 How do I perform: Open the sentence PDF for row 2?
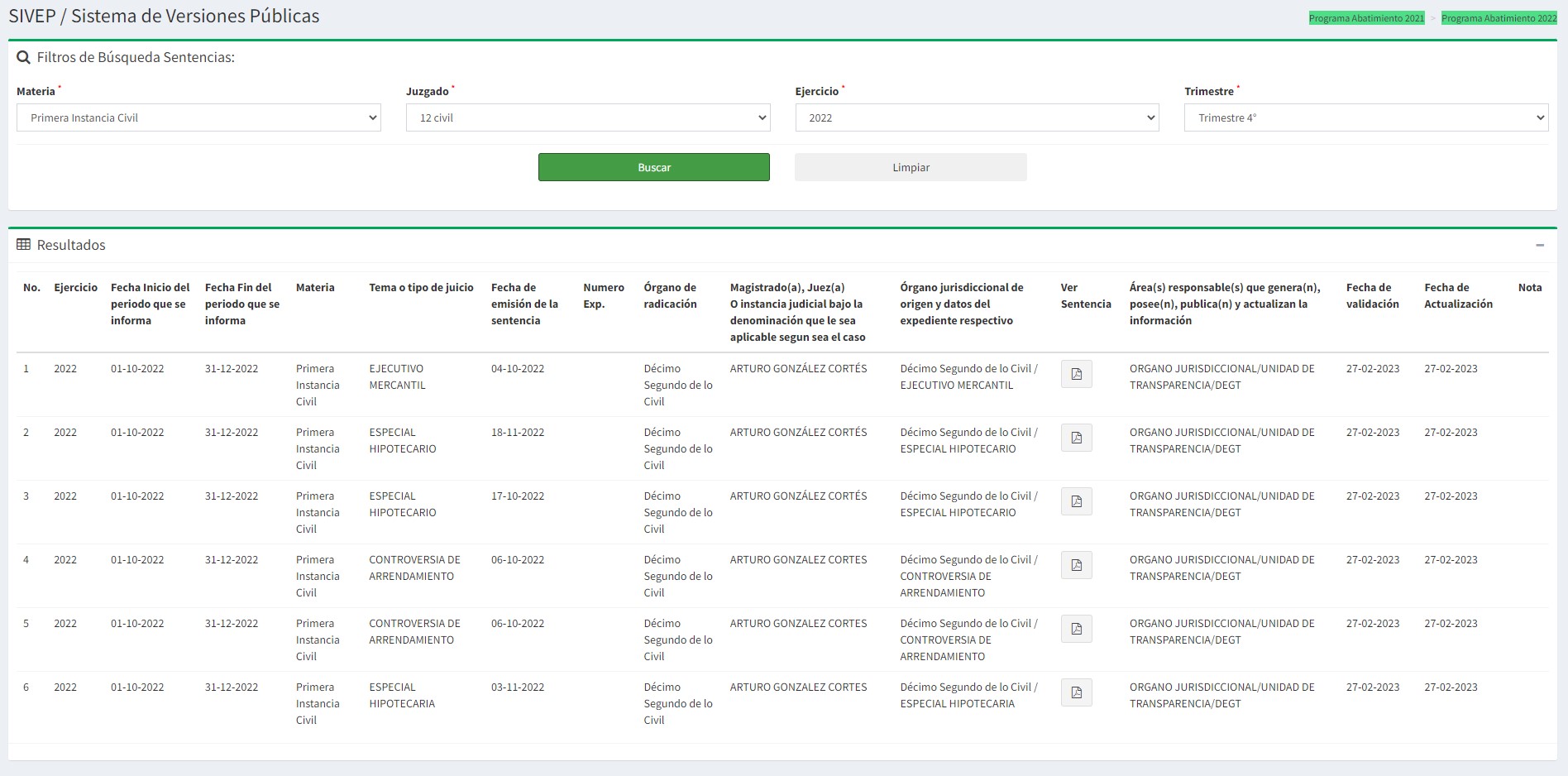[1076, 438]
